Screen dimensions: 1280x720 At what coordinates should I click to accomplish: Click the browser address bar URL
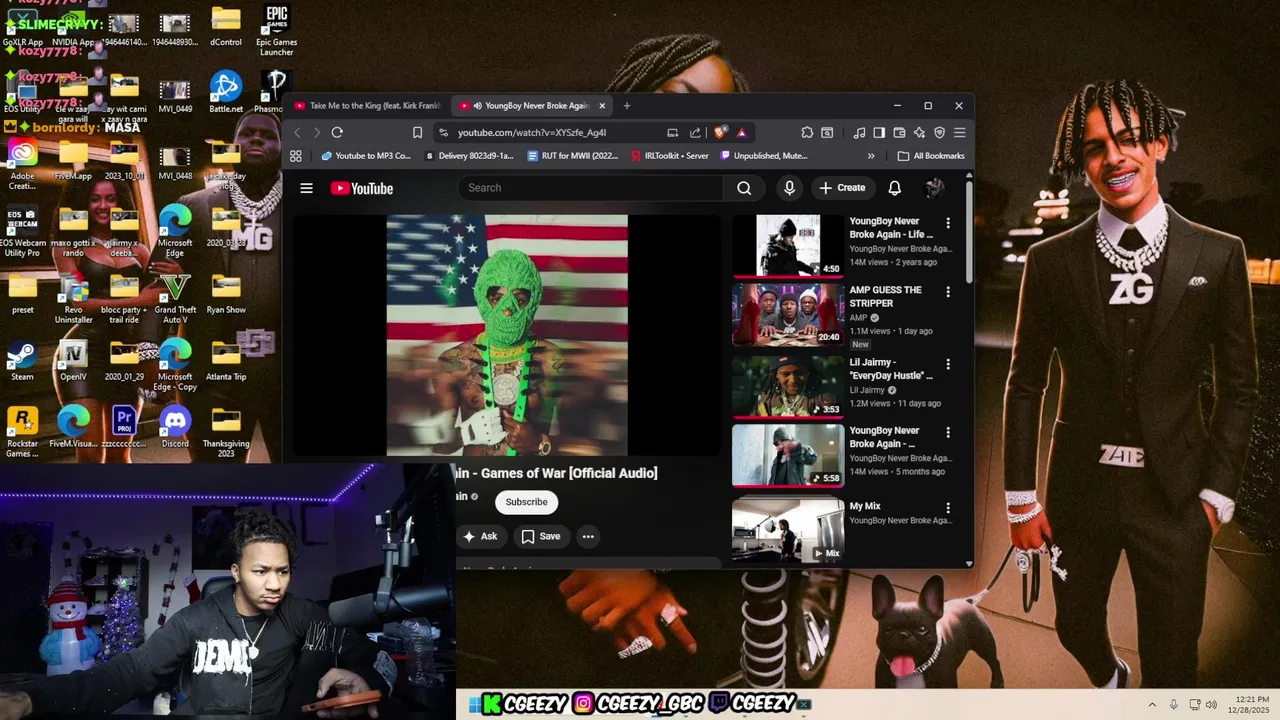tap(532, 132)
